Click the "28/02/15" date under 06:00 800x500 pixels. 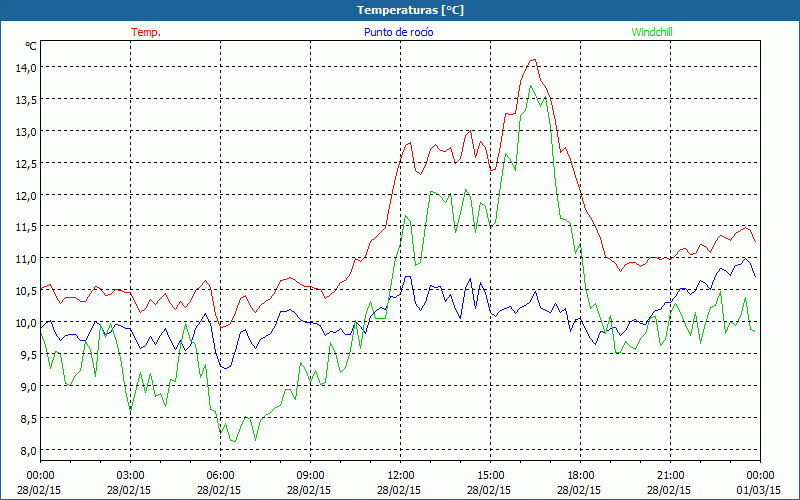click(x=219, y=490)
